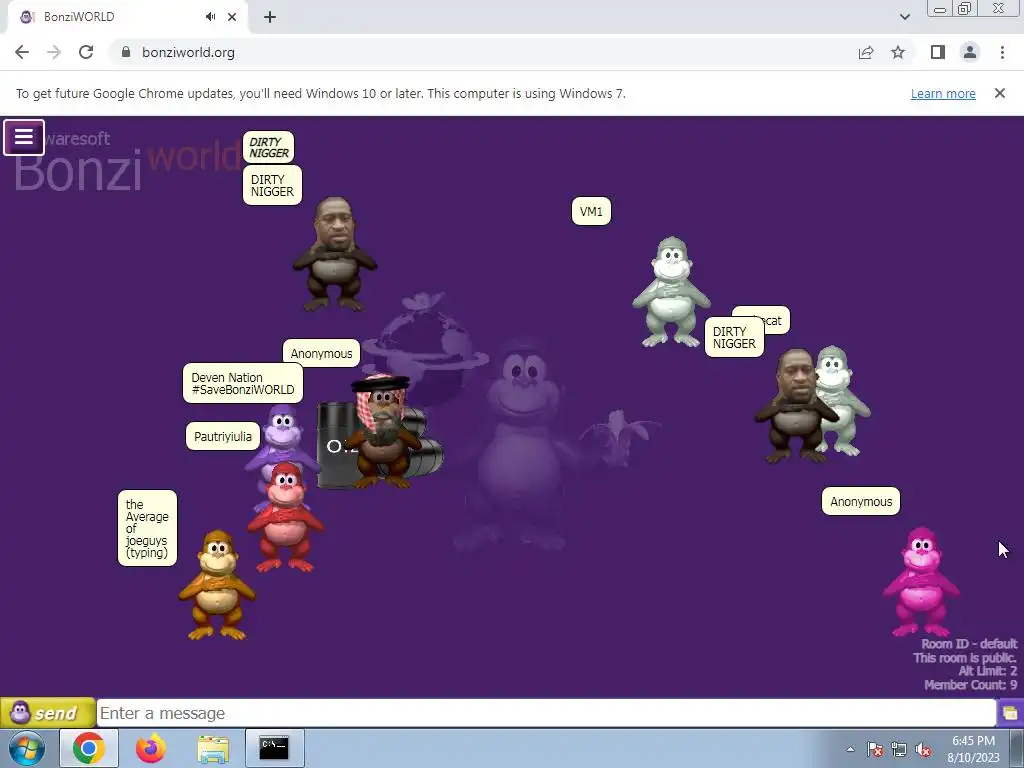Viewport: 1024px width, 768px height.
Task: Select white Bonzi below VM1 tag
Action: [671, 291]
